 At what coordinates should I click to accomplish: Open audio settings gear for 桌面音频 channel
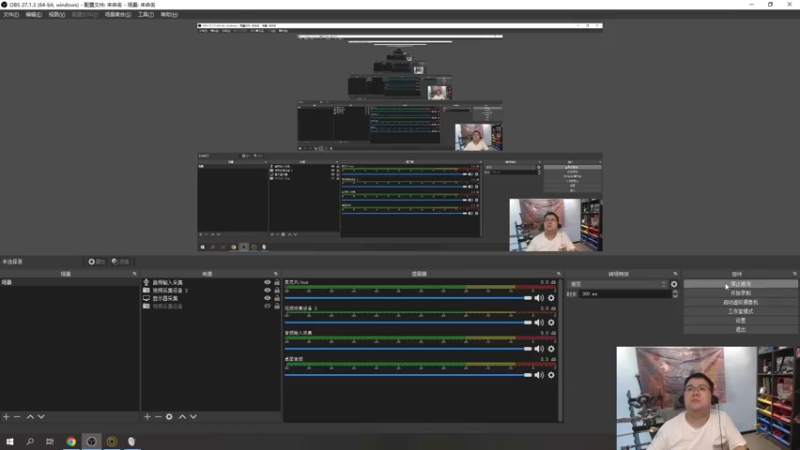[x=551, y=375]
